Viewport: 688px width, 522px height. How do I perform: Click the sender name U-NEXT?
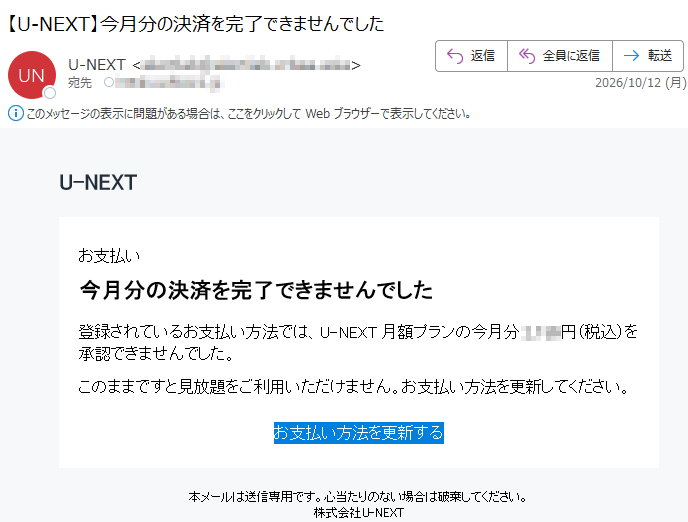[97, 65]
